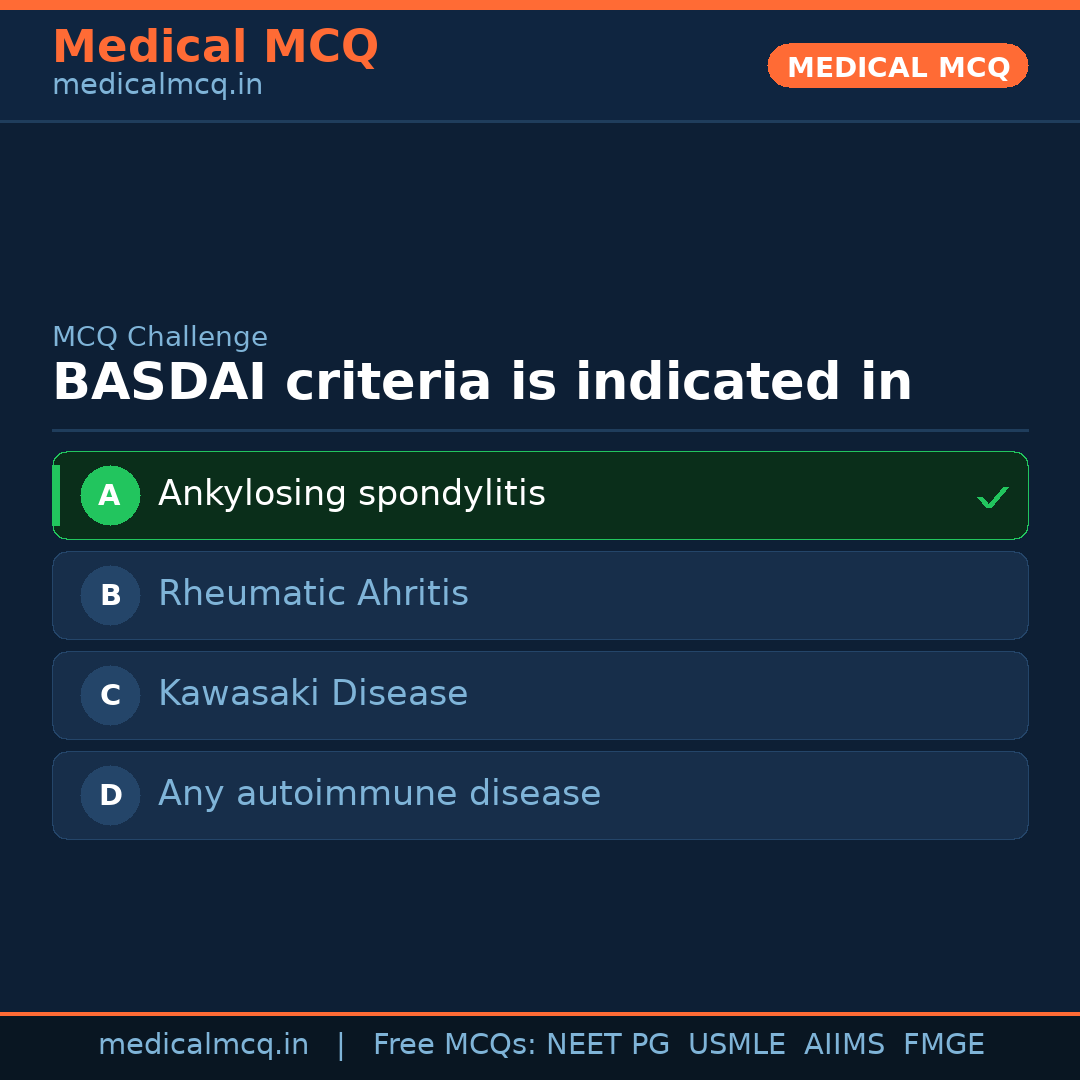Image resolution: width=1080 pixels, height=1080 pixels.
Task: Click the MCQ Challenge label
Action: [160, 337]
